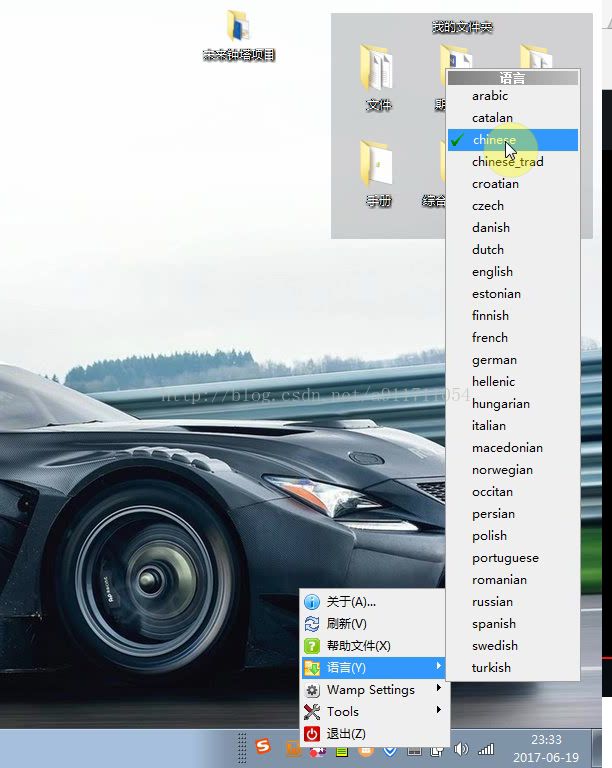Open 关于(A)... menu entry
The image size is (612, 768).
tap(373, 601)
